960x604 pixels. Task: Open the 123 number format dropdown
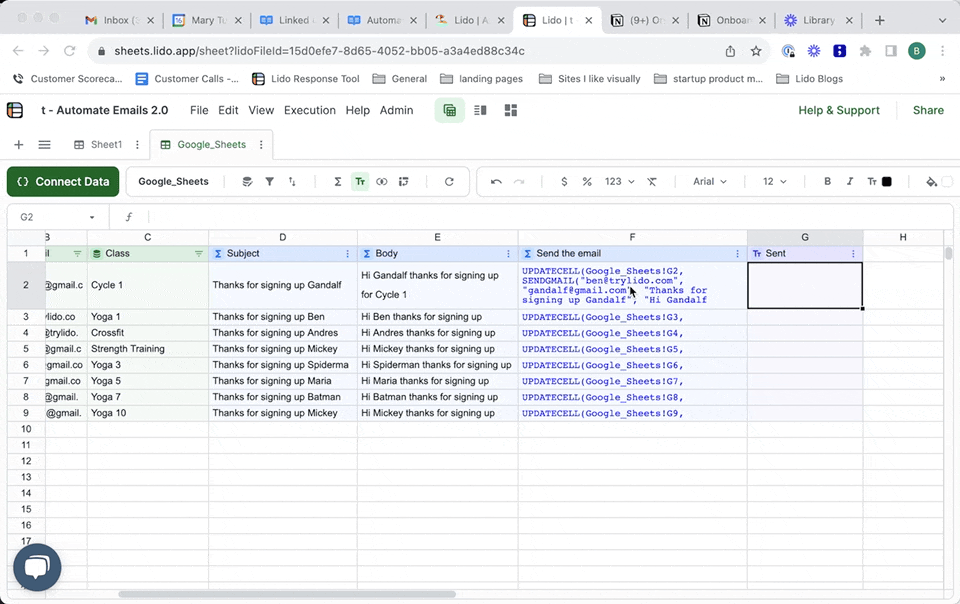pos(620,182)
